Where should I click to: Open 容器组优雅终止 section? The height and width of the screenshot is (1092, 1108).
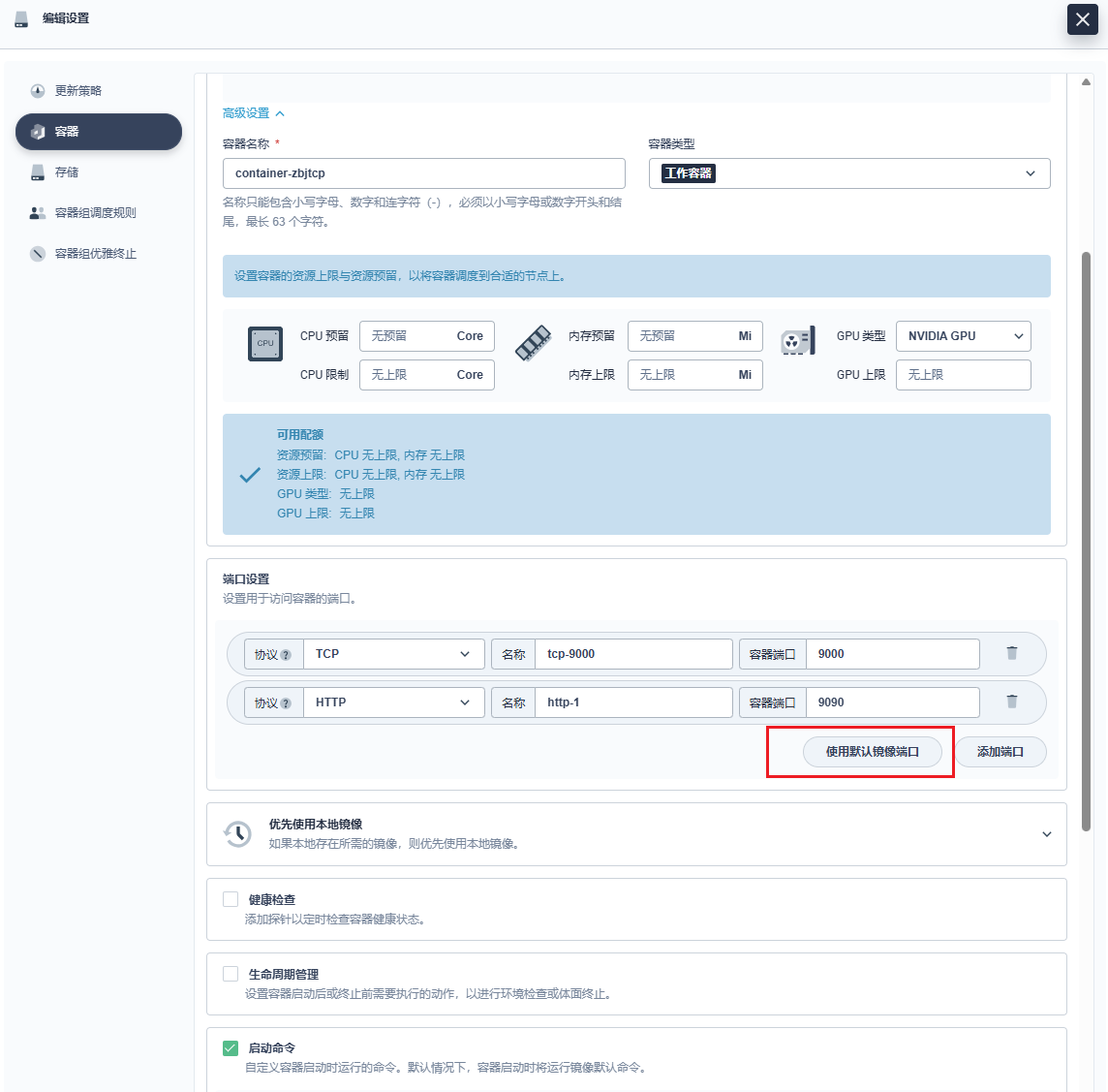tap(98, 254)
